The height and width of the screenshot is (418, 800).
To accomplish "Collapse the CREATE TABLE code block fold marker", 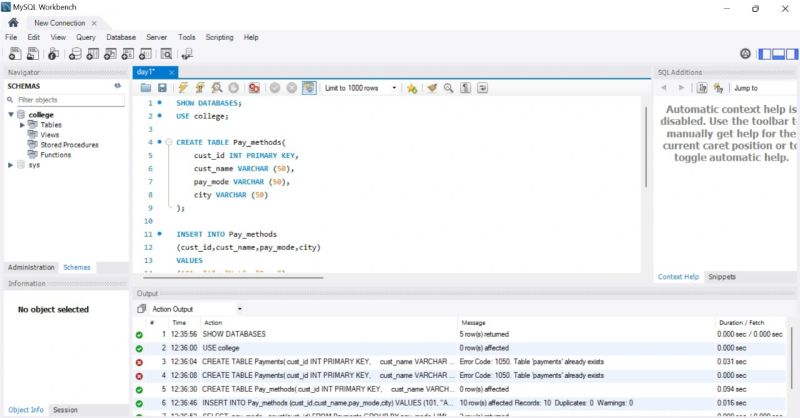I will (x=167, y=142).
